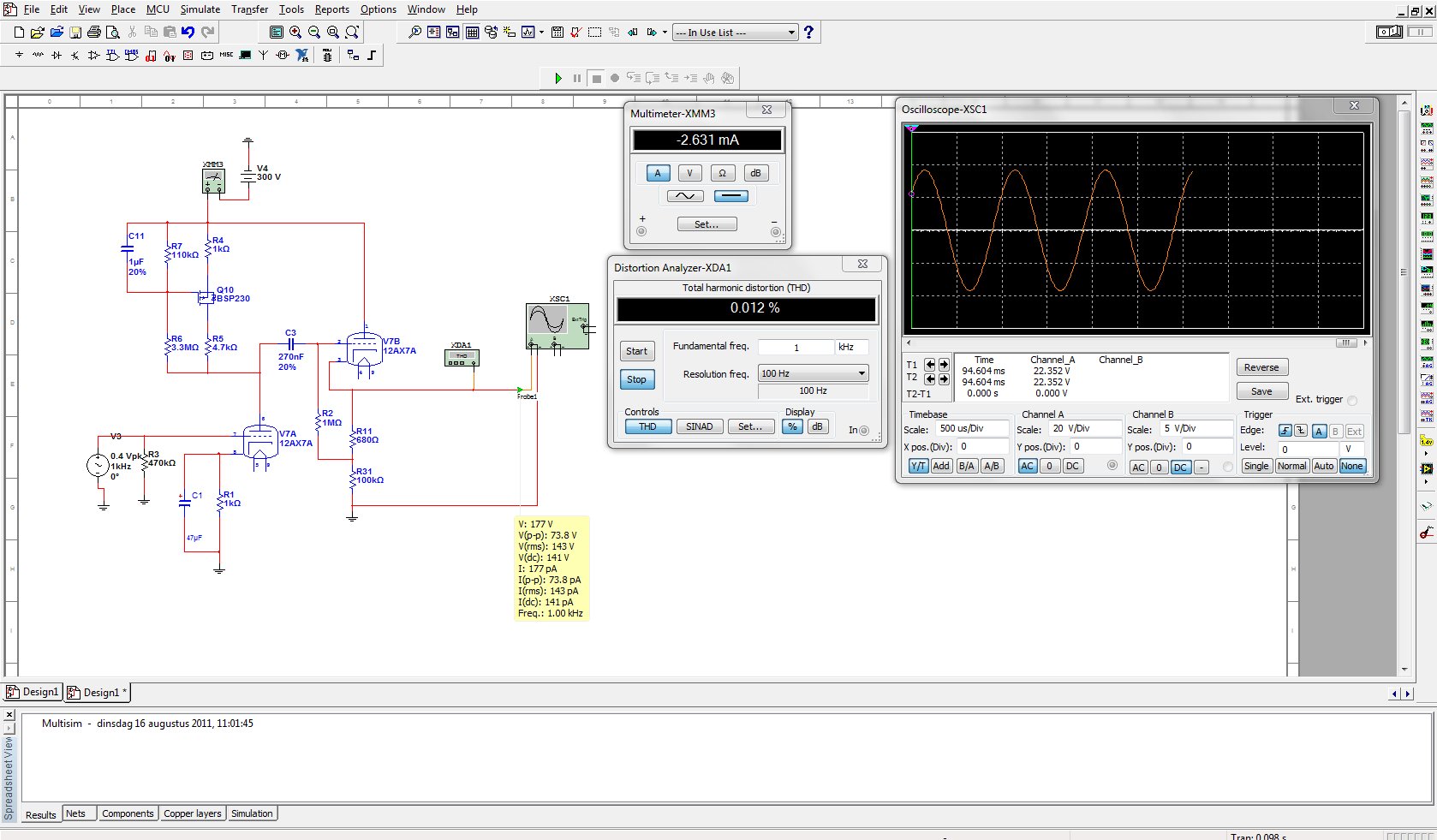Click the Open file folder icon
Image resolution: width=1437 pixels, height=840 pixels.
(38, 33)
